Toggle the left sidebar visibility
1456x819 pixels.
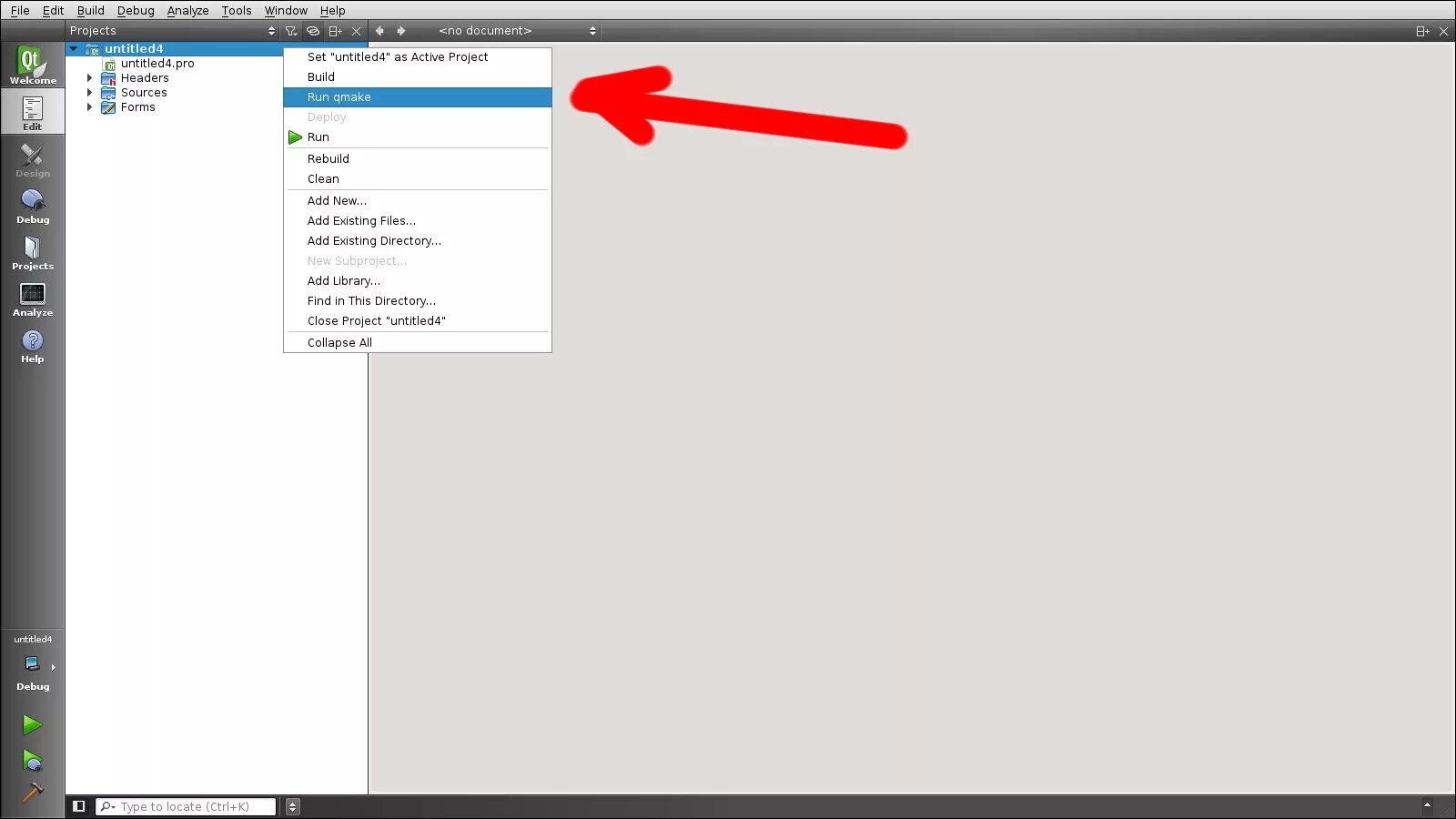click(x=79, y=806)
